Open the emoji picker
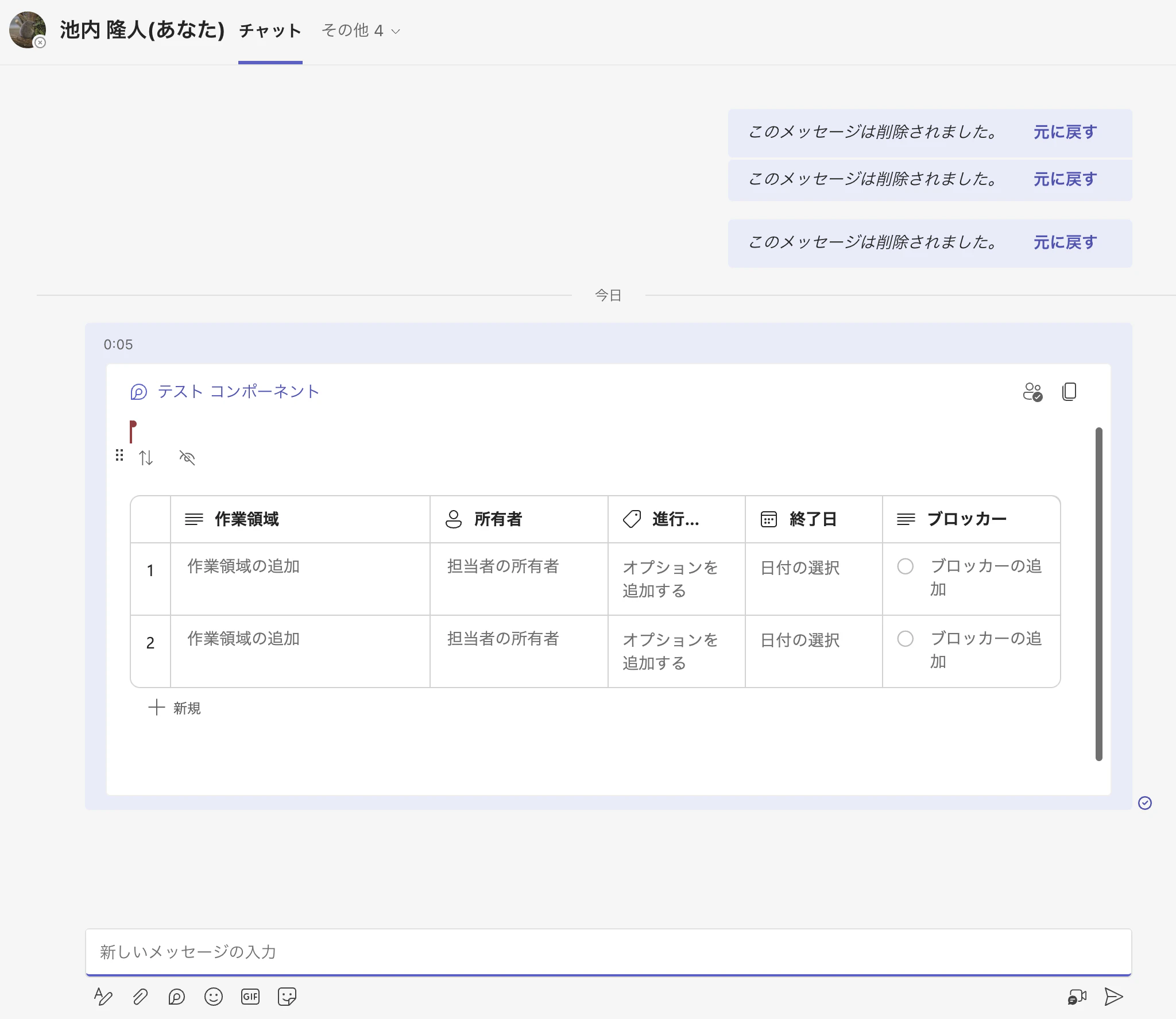1176x1019 pixels. pos(214,997)
